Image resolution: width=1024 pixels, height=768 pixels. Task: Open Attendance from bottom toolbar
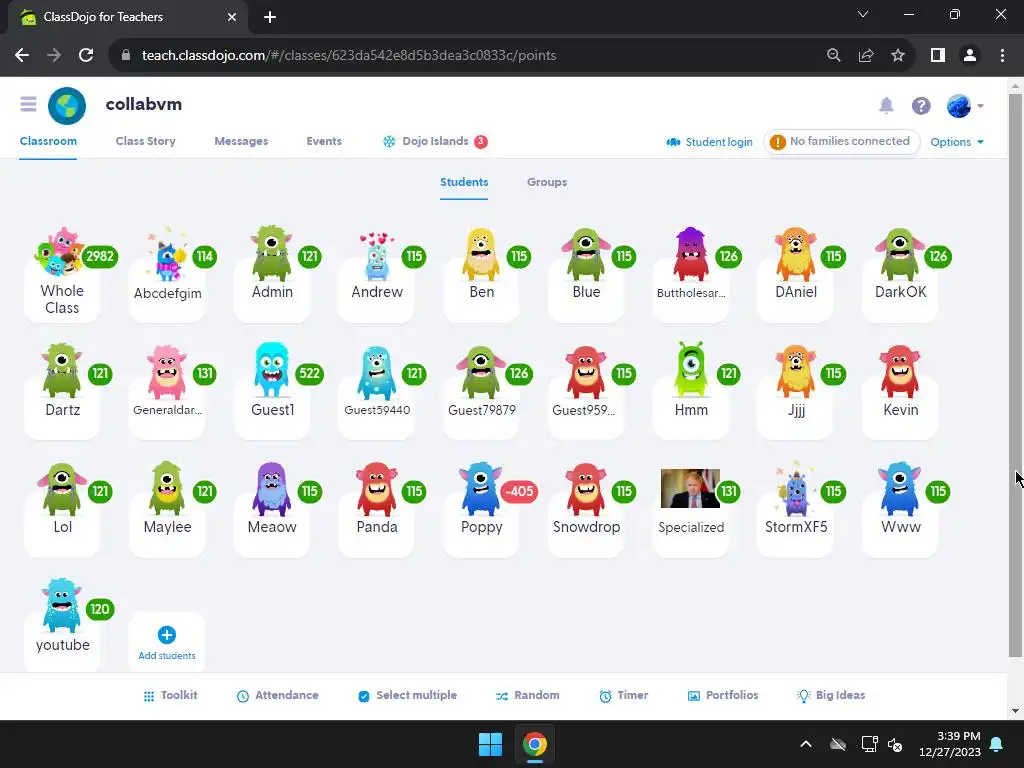[278, 696]
